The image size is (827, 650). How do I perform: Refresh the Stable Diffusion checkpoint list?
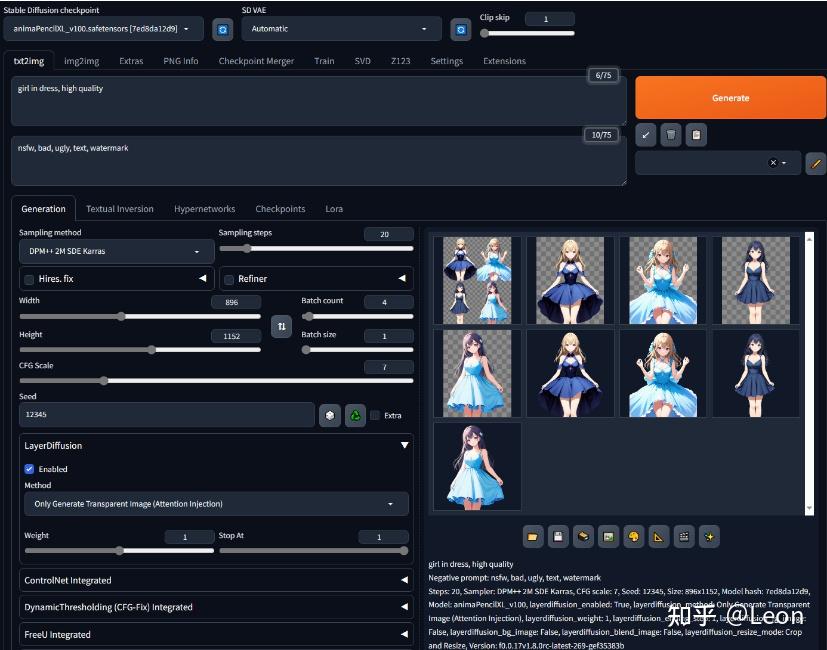pyautogui.click(x=223, y=30)
